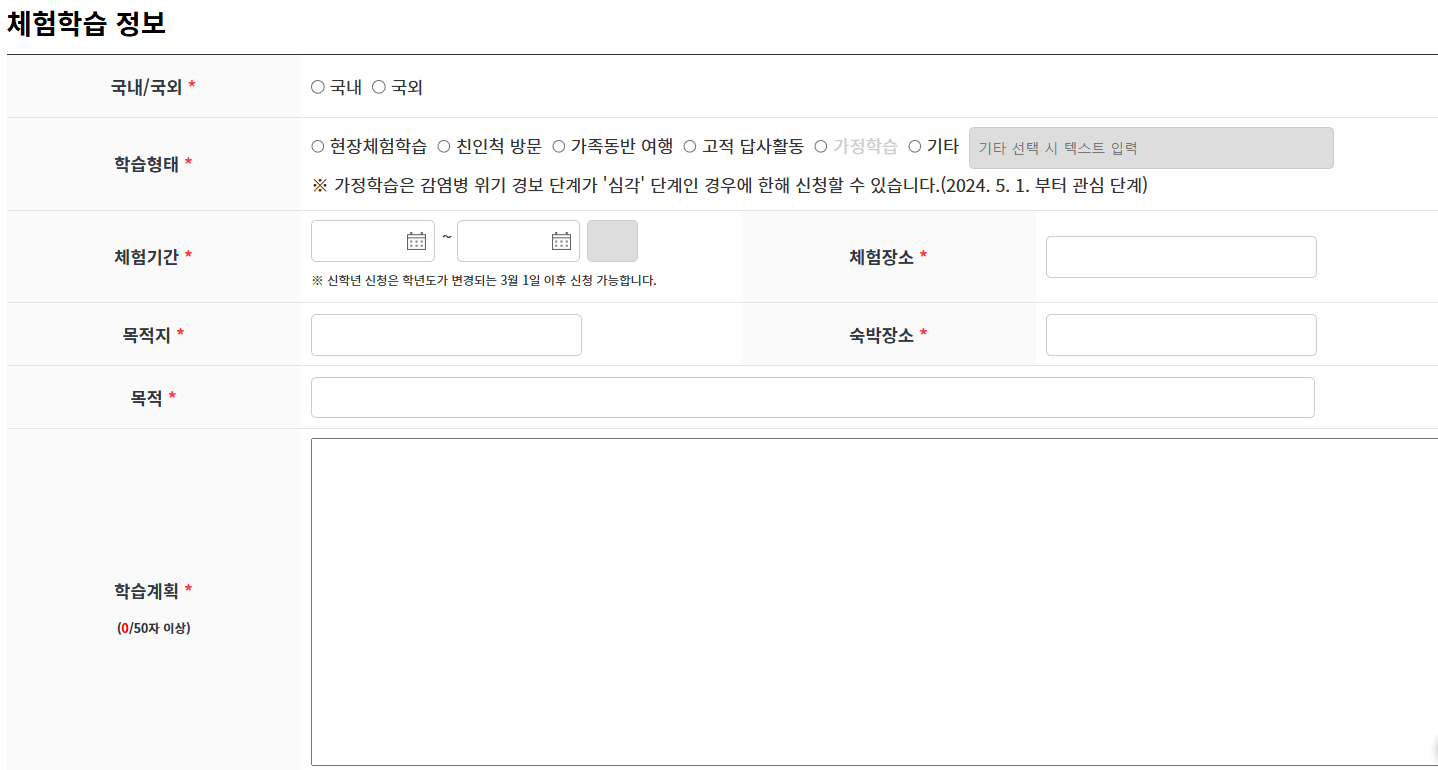Click the gray button beside the date fields
Screen dimensions: 1438x770
click(611, 240)
